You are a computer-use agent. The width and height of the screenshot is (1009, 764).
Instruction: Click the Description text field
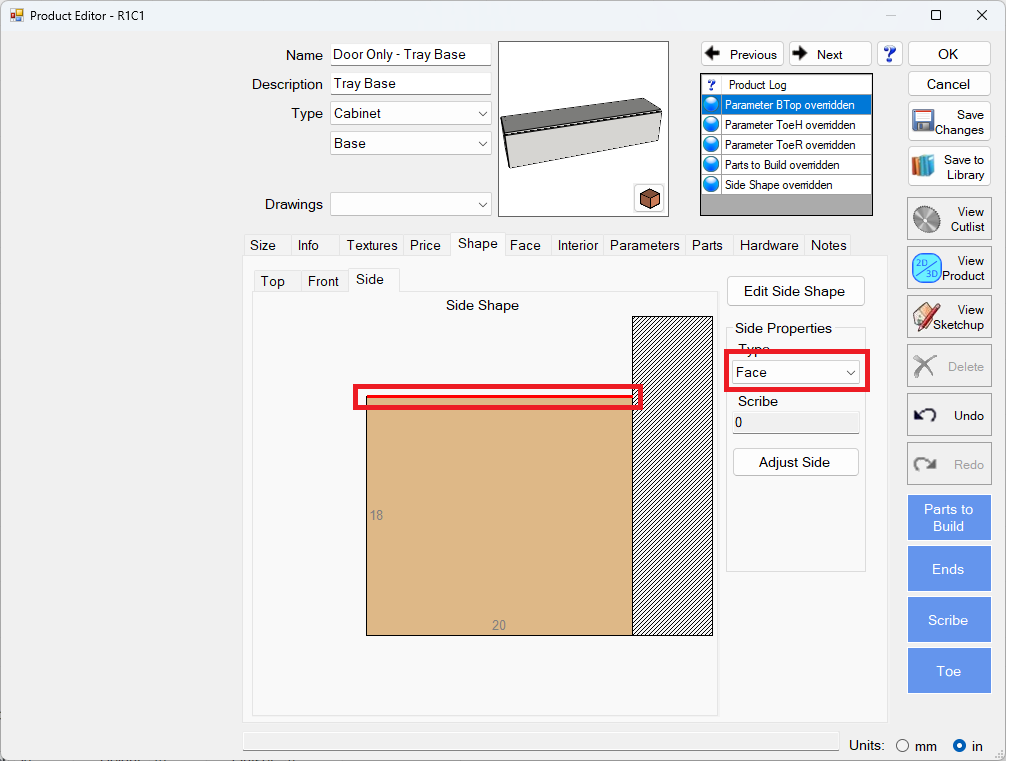point(411,84)
